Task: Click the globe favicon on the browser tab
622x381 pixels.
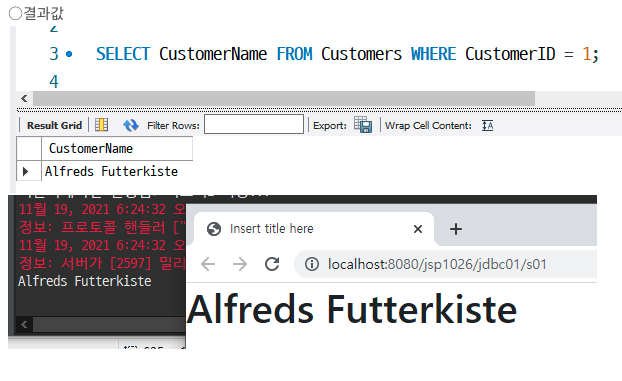Action: point(214,229)
